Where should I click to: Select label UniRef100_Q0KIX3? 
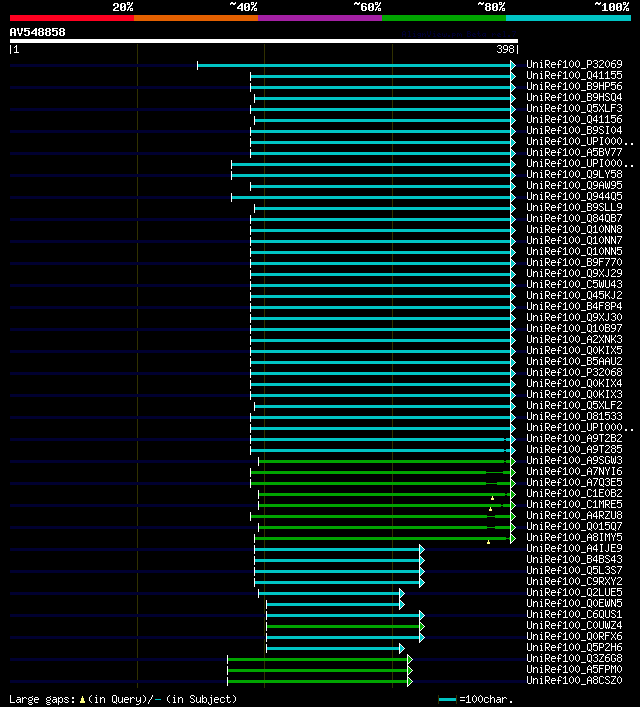[x=574, y=395]
